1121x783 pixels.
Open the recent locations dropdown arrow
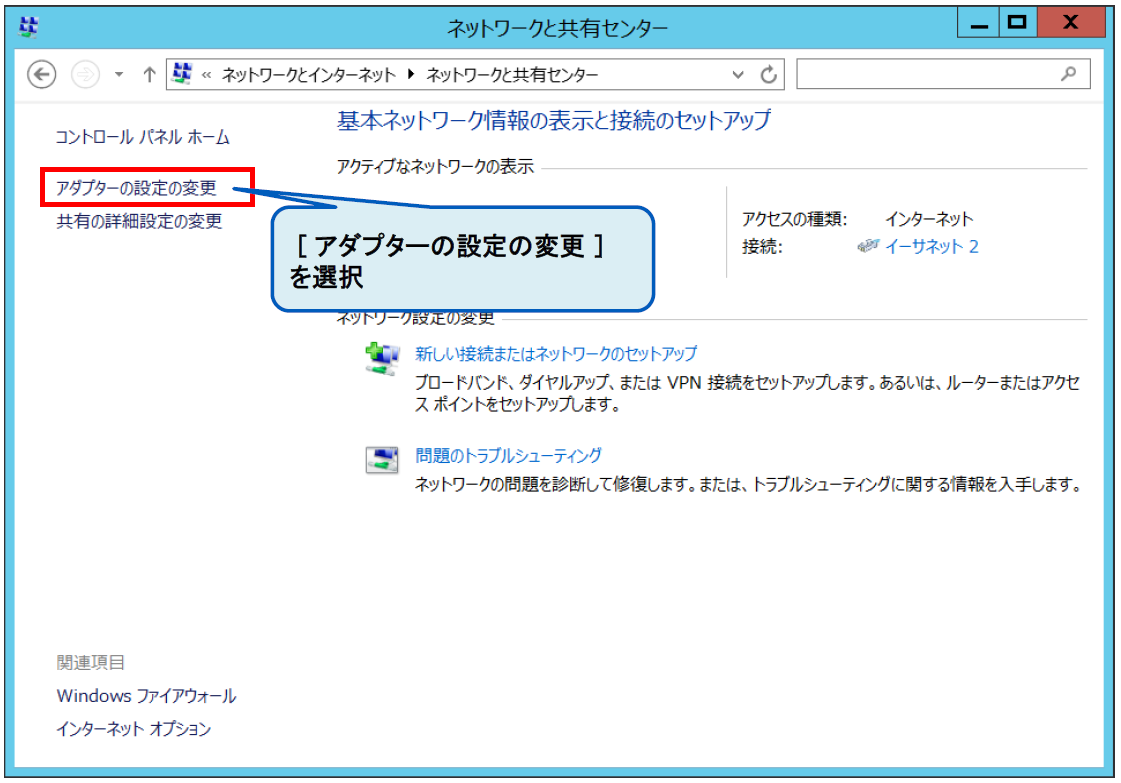119,75
